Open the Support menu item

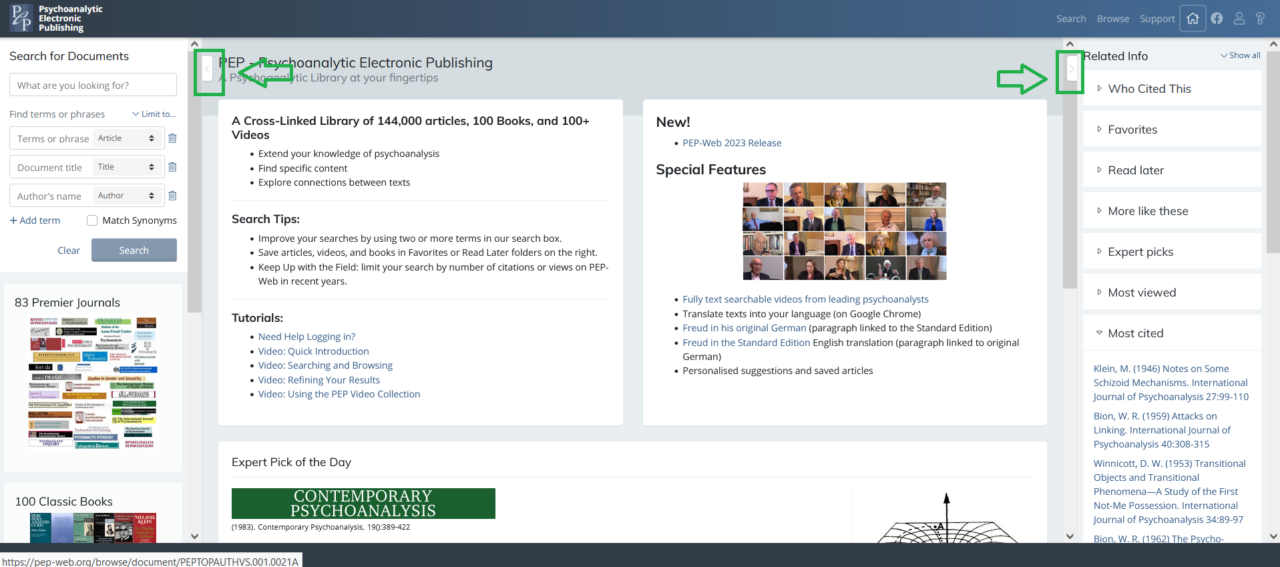[1157, 19]
